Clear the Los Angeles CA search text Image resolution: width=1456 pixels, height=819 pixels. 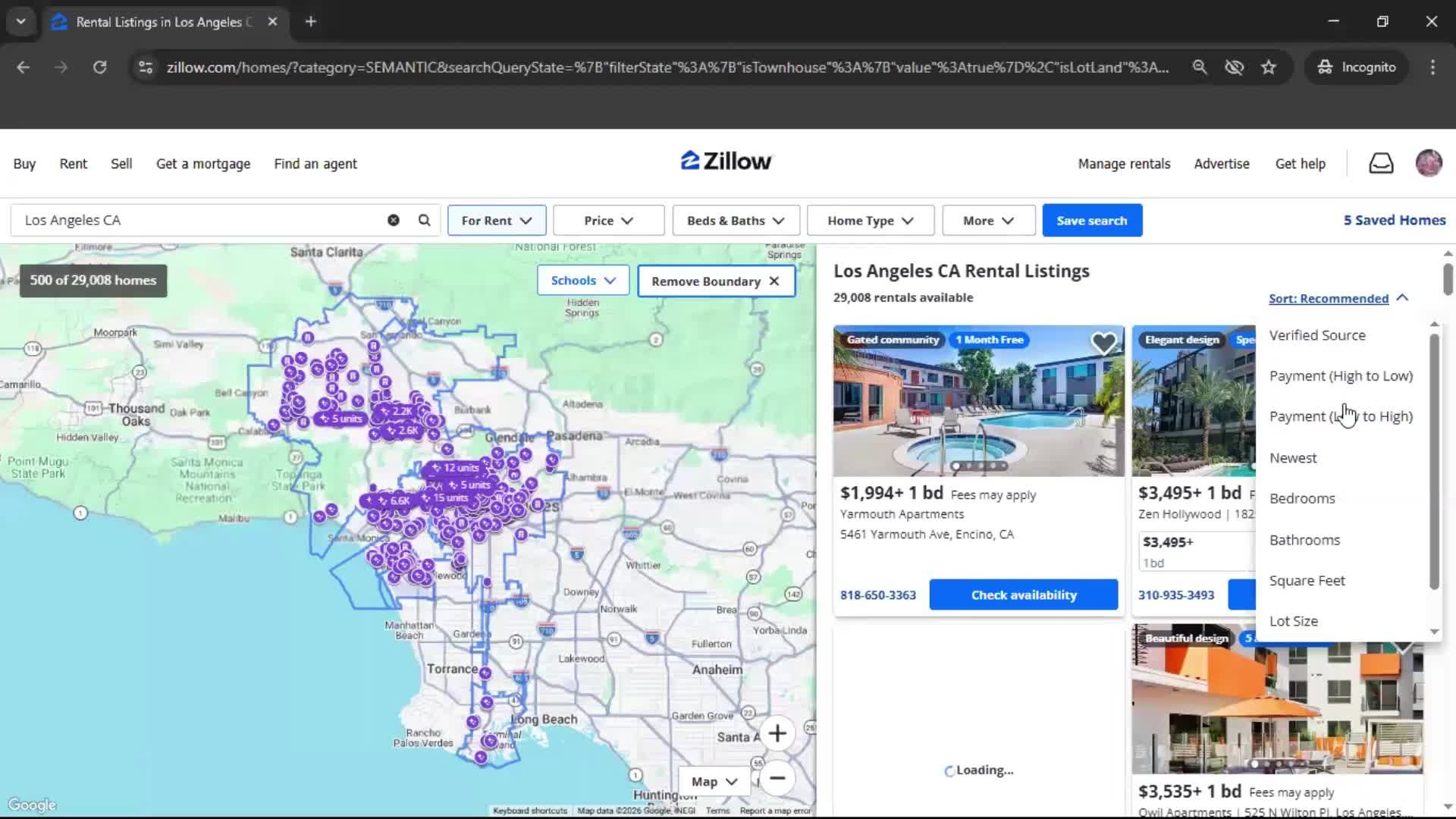(393, 220)
